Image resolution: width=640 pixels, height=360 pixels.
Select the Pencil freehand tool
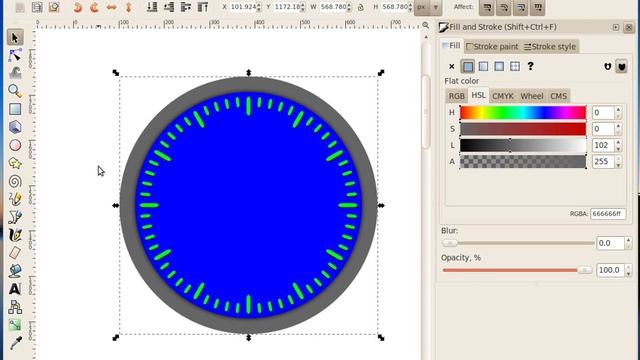[15, 199]
